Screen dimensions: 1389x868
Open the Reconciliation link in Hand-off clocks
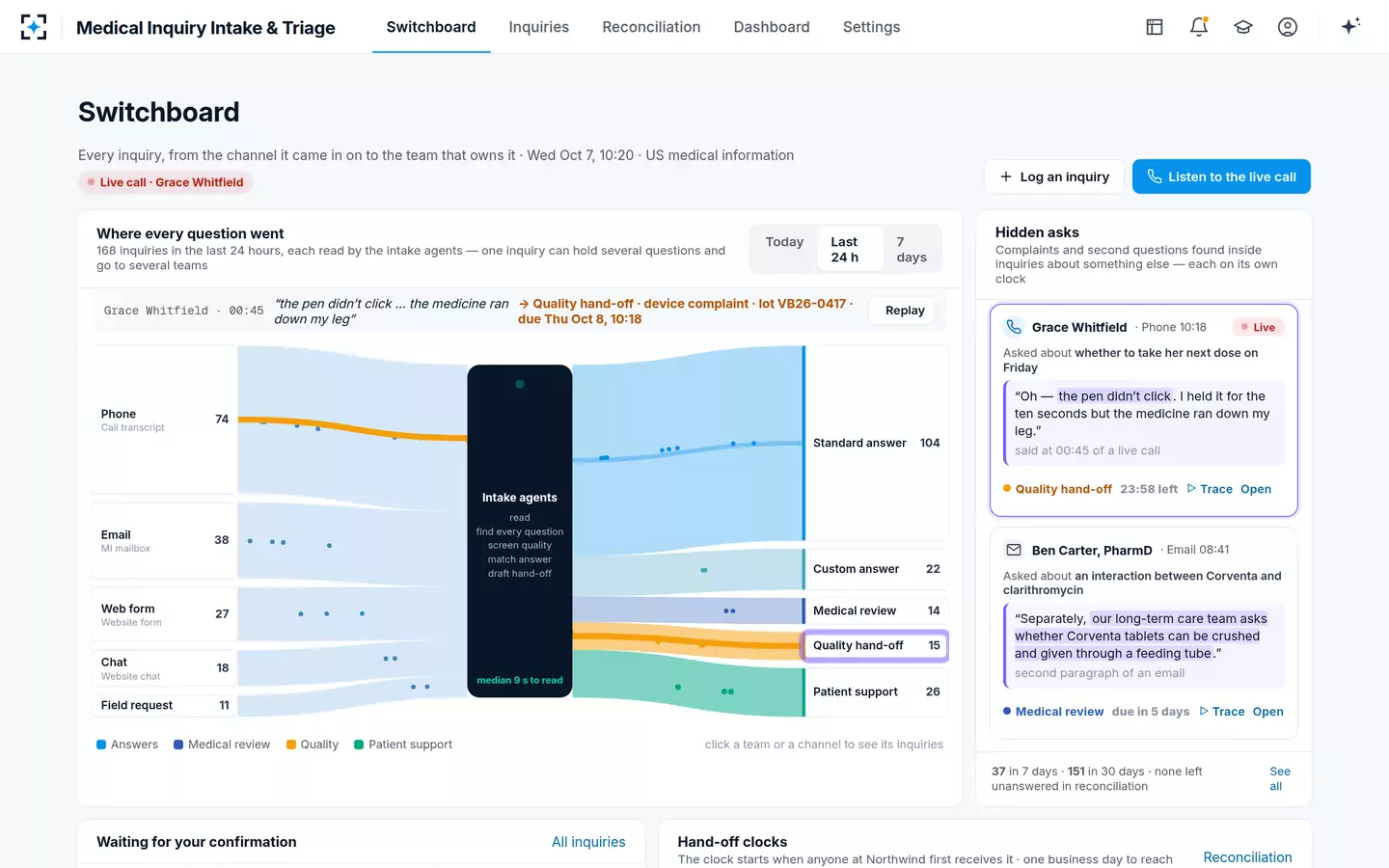coord(1247,857)
